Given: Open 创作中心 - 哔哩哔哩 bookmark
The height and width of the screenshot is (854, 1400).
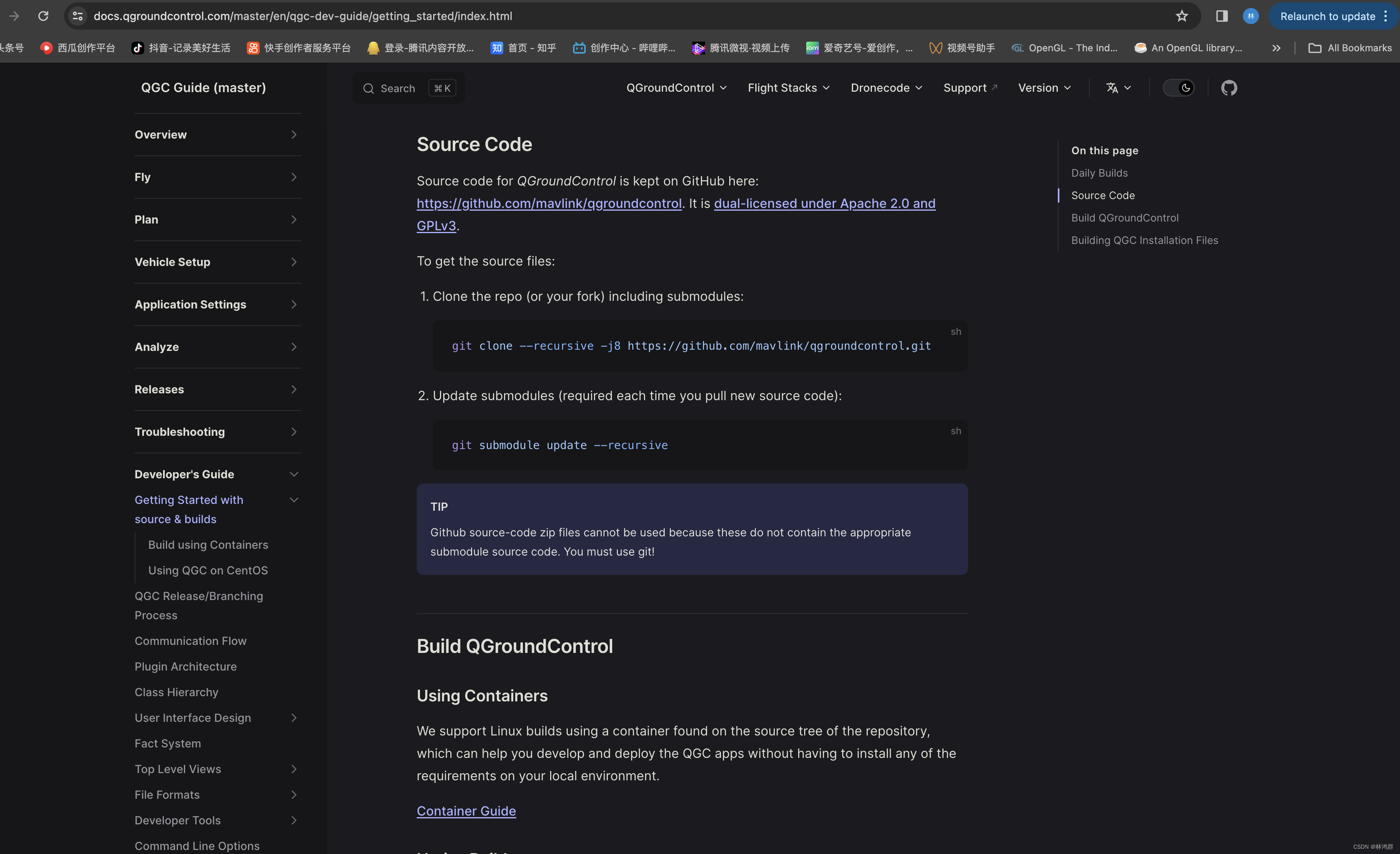Looking at the screenshot, I should (624, 48).
